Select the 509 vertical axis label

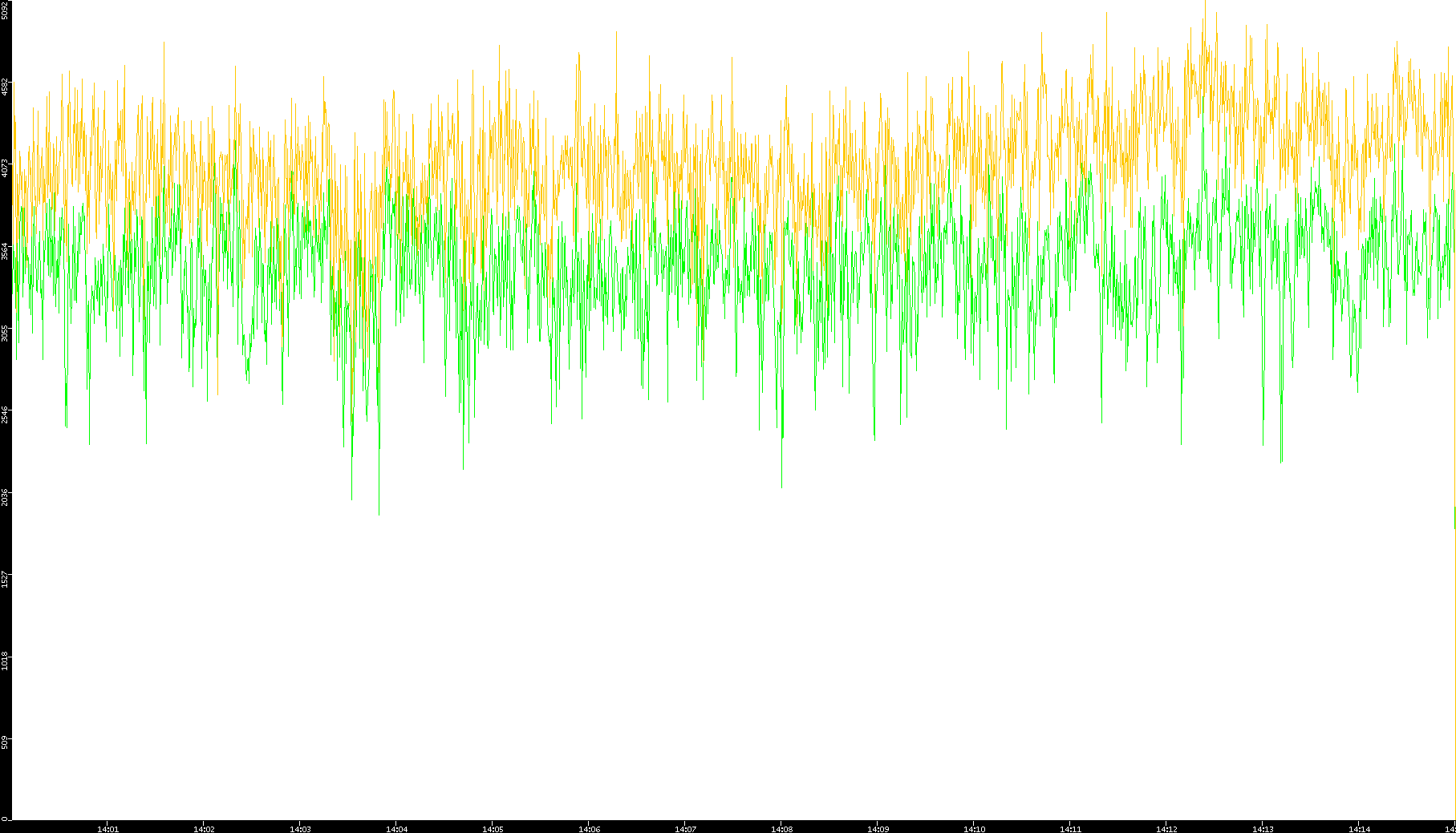click(x=5, y=742)
